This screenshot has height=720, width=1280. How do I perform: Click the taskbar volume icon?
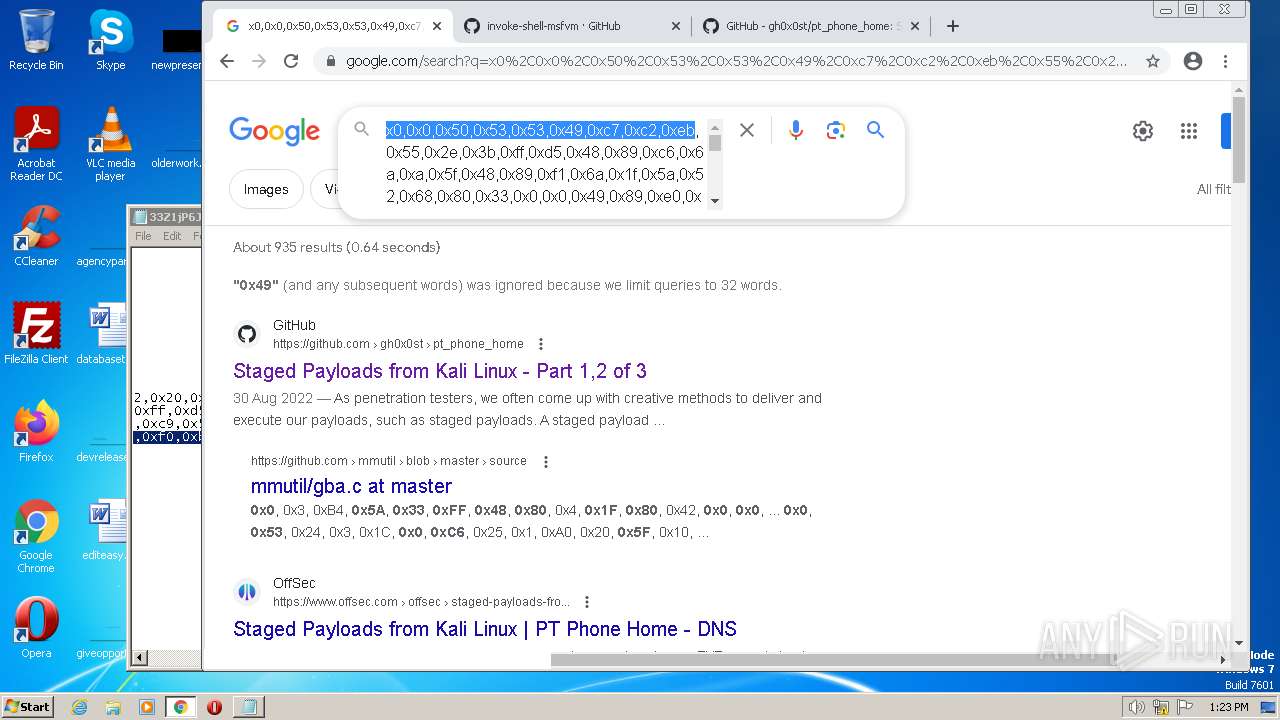pyautogui.click(x=1136, y=707)
